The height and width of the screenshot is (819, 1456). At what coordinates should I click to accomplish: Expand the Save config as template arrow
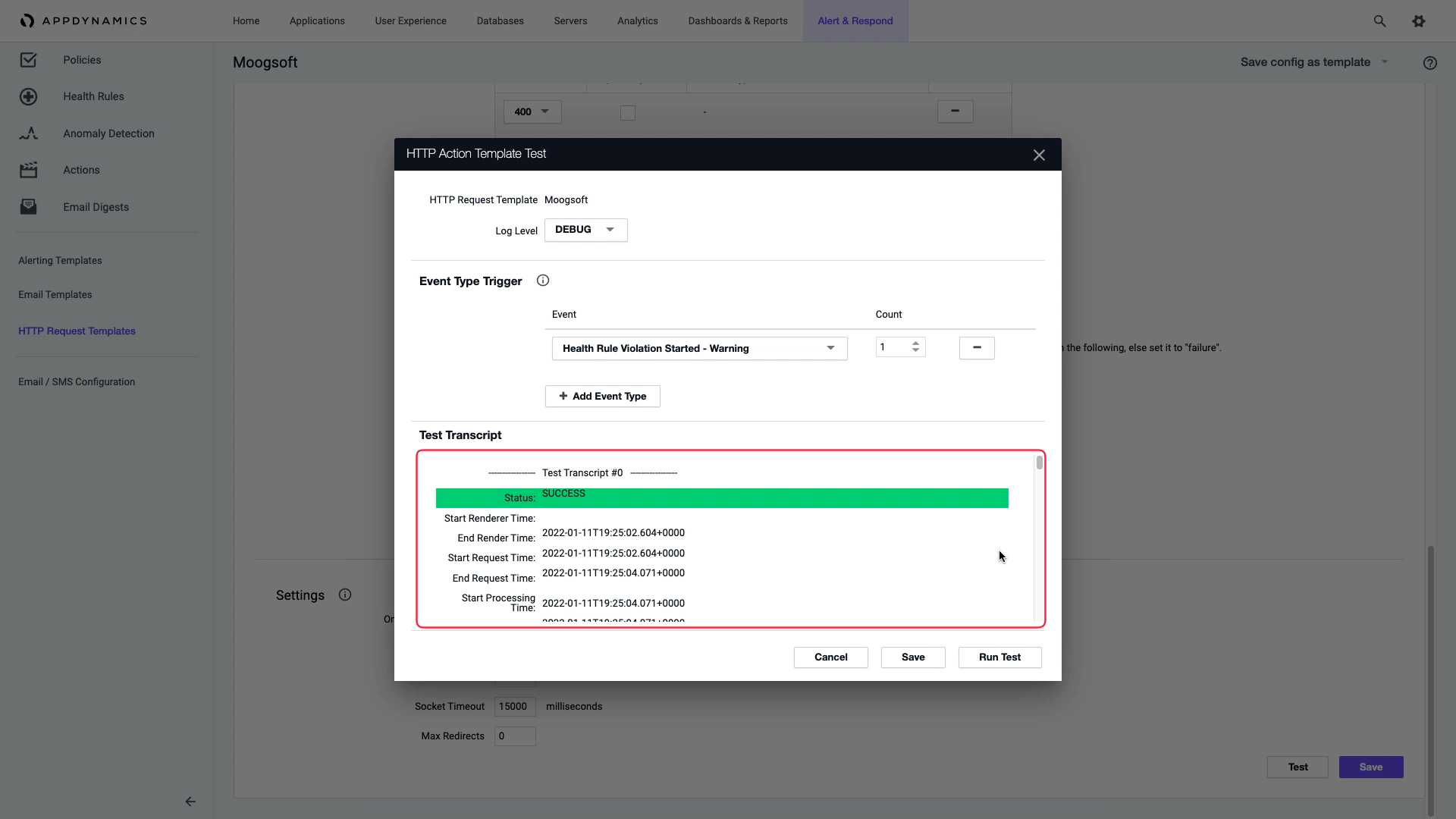tap(1385, 62)
